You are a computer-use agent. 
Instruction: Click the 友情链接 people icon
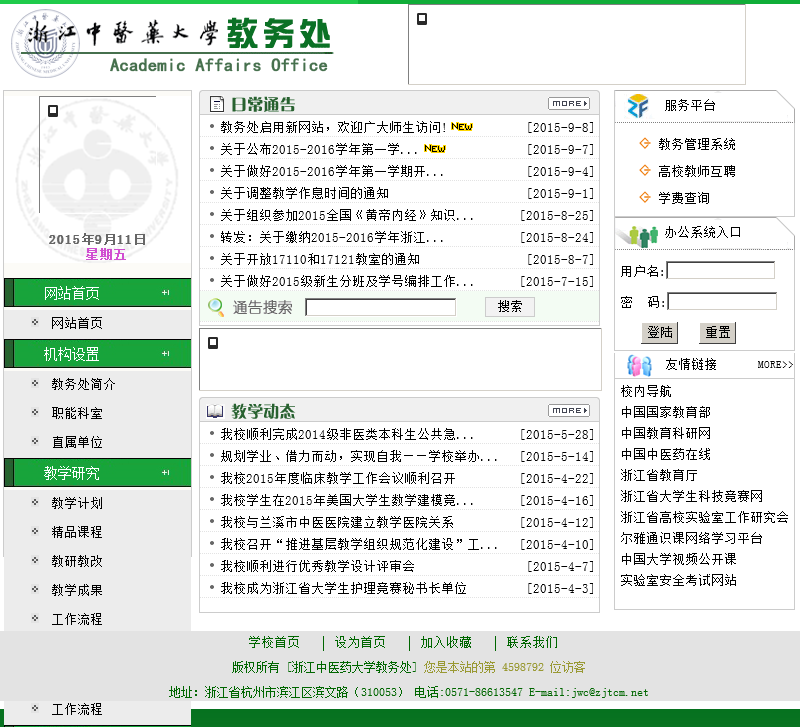click(639, 365)
